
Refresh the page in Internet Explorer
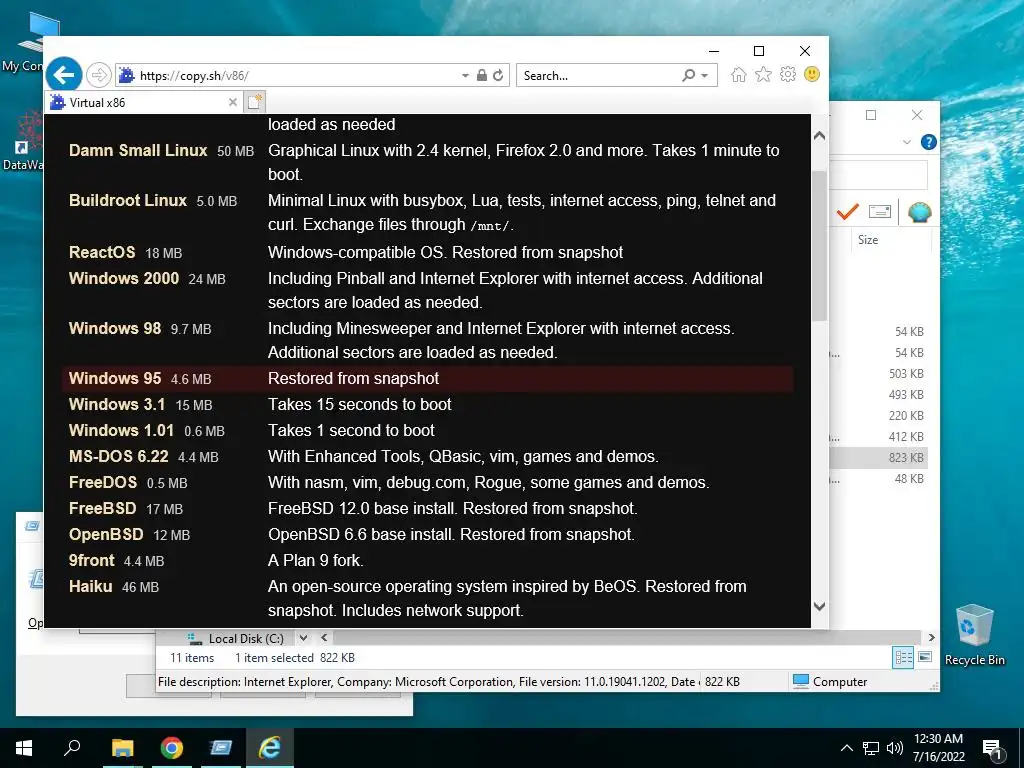498,75
